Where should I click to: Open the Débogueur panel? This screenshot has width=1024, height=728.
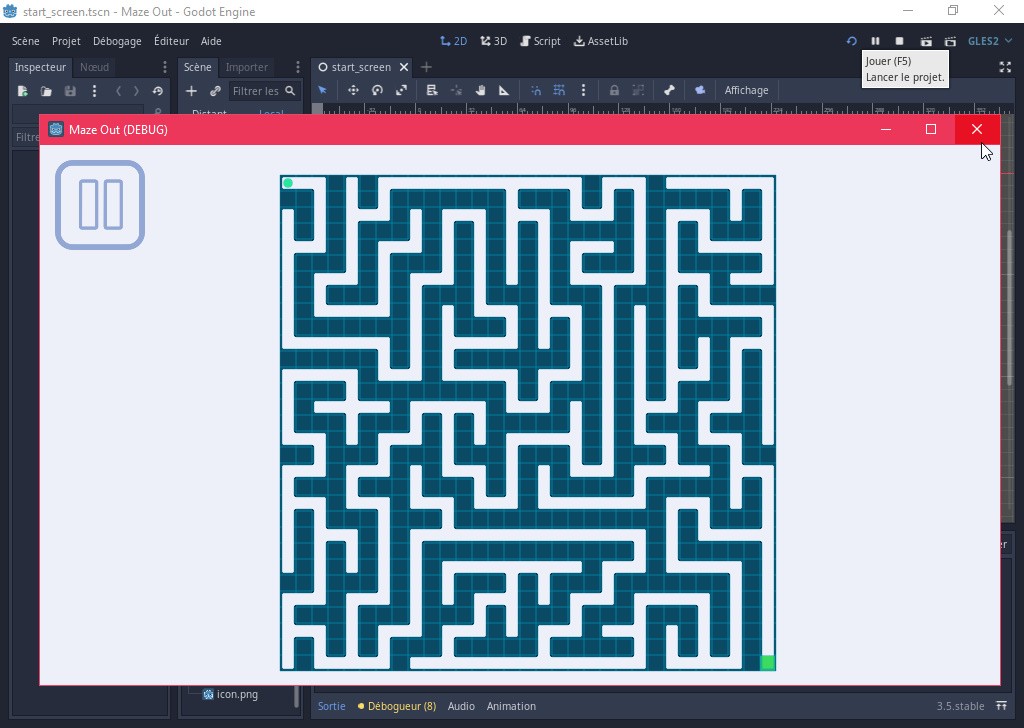pos(399,706)
